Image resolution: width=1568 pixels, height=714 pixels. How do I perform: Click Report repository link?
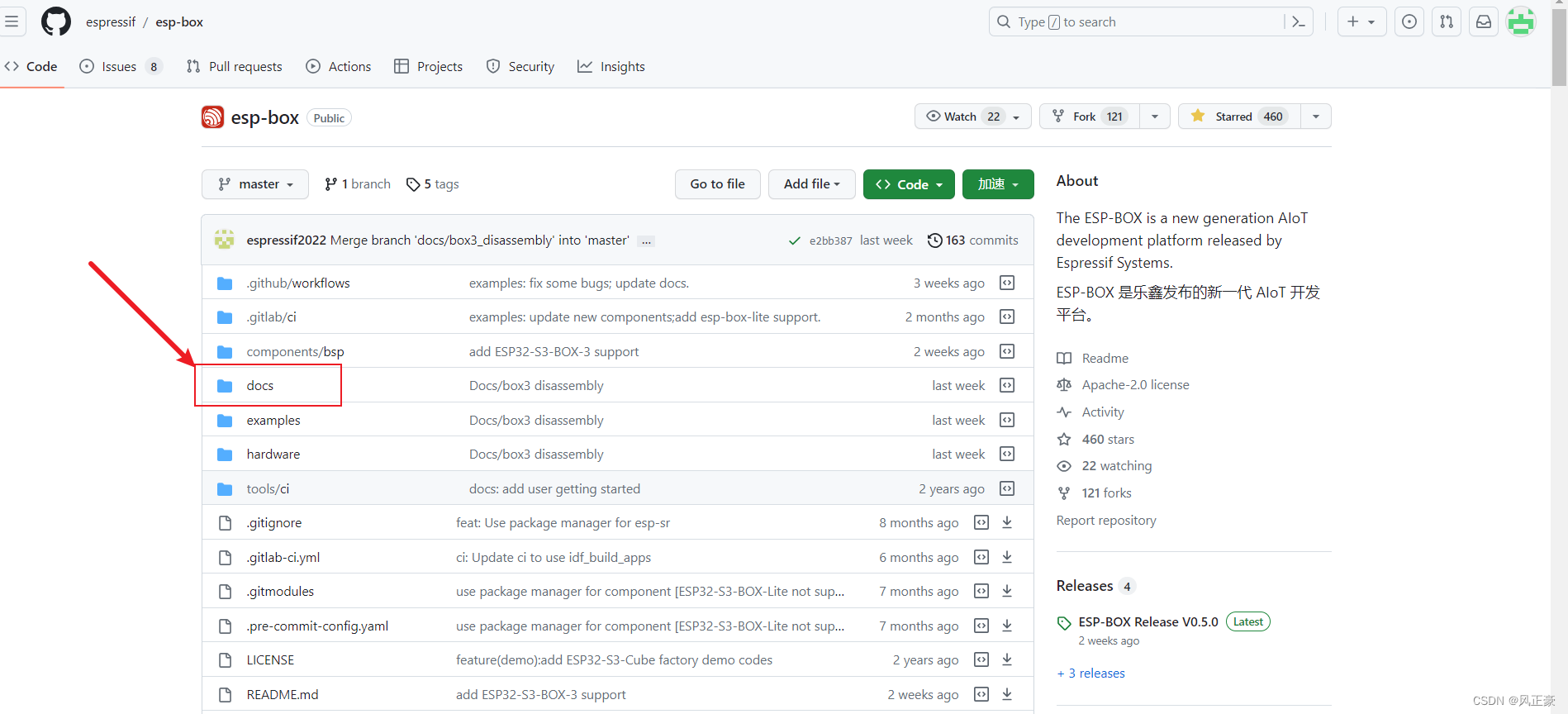pyautogui.click(x=1106, y=521)
